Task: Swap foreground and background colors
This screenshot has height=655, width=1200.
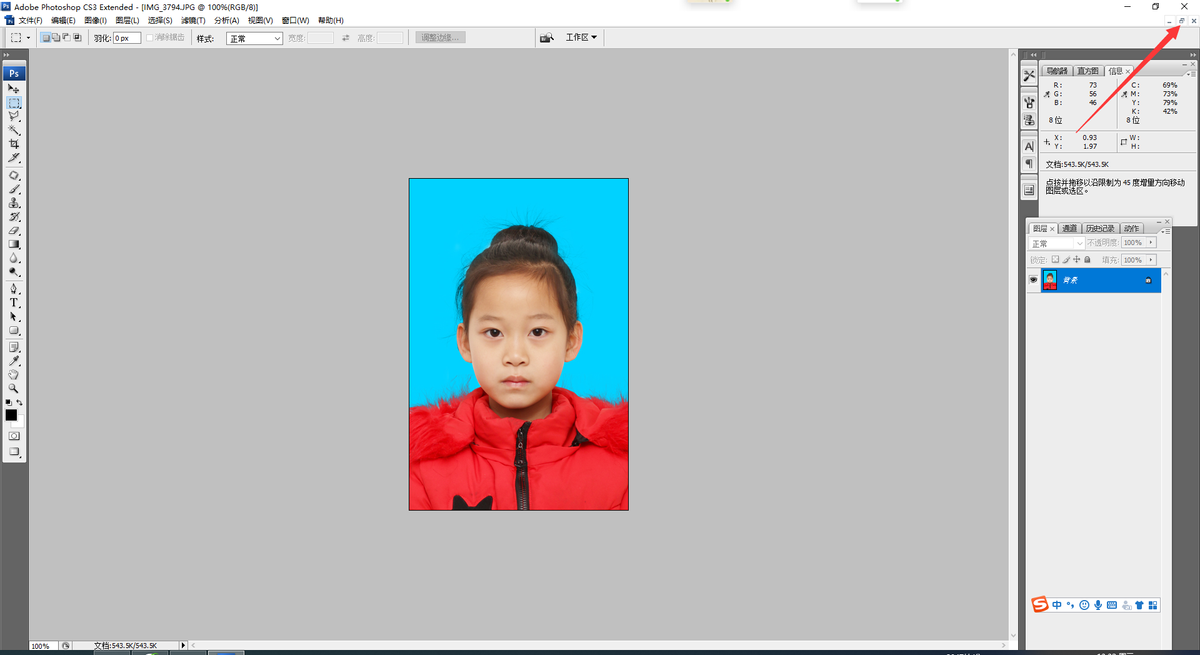Action: pyautogui.click(x=19, y=402)
